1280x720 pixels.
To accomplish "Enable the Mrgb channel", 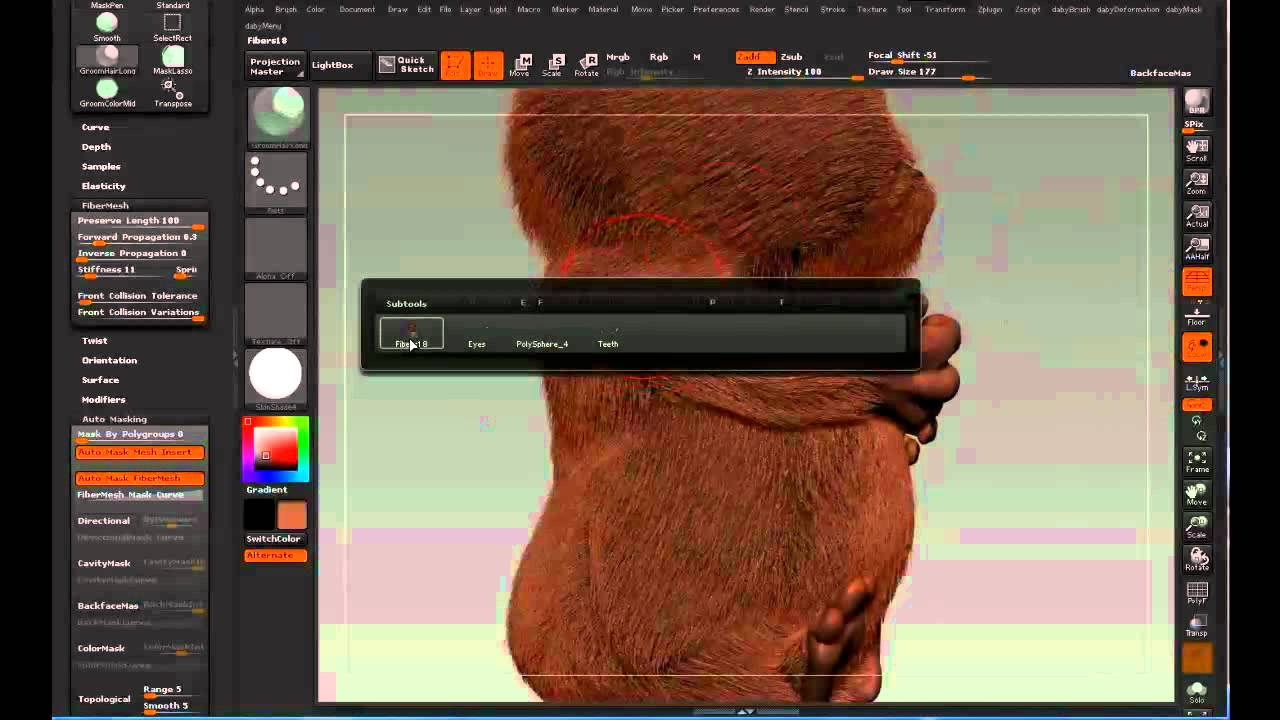I will (x=618, y=57).
